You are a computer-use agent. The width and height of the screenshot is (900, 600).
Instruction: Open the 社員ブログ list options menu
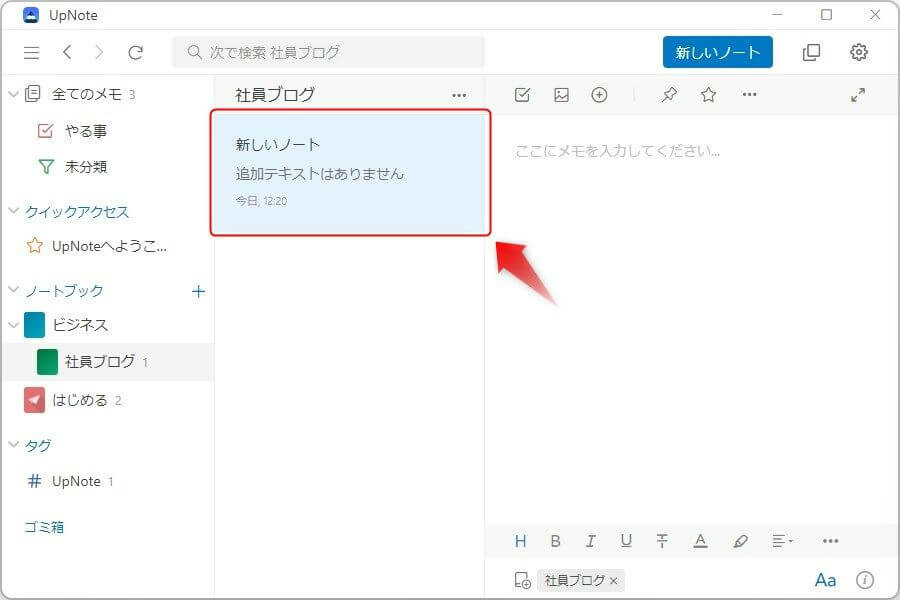tap(459, 95)
